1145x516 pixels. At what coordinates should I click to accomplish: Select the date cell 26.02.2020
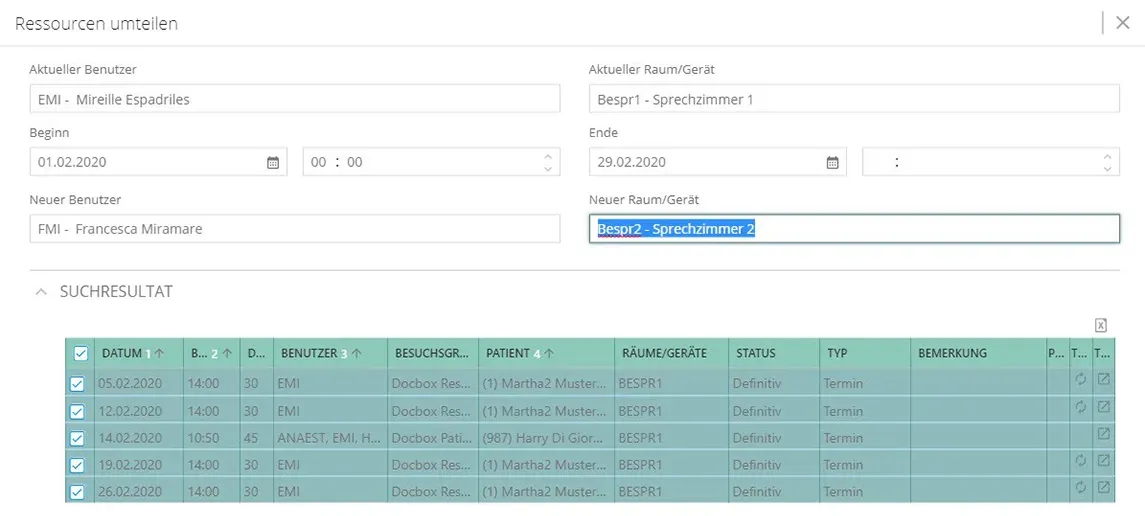coord(139,491)
